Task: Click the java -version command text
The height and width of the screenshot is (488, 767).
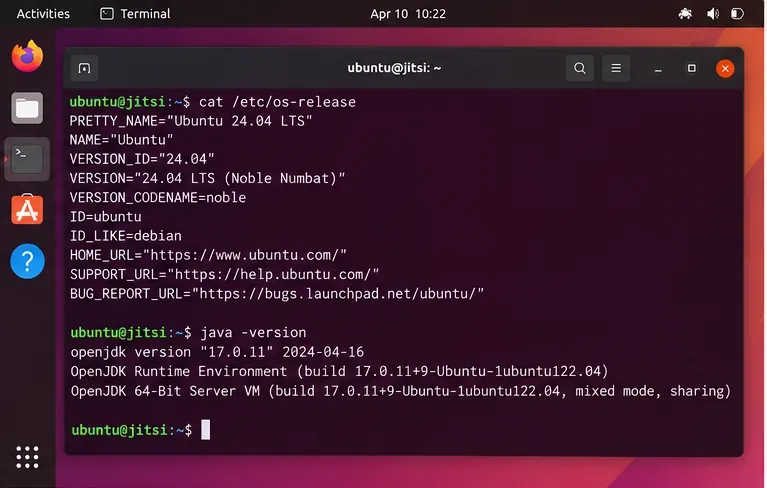Action: point(253,333)
